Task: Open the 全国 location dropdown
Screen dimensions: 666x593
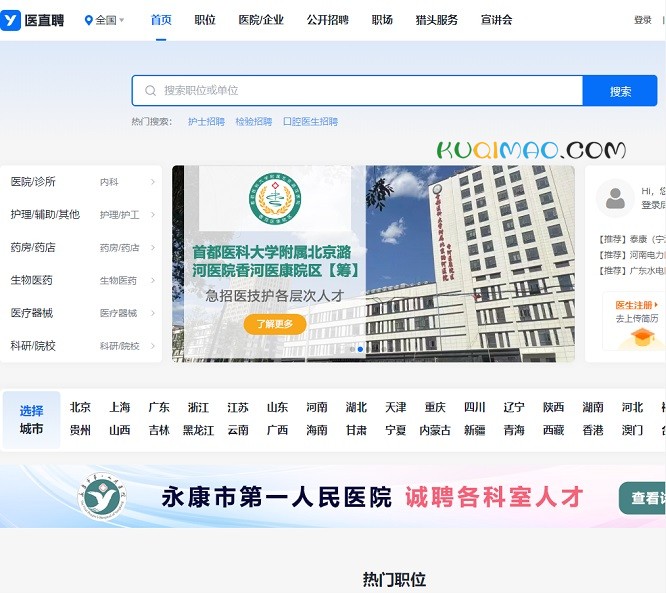Action: (104, 20)
